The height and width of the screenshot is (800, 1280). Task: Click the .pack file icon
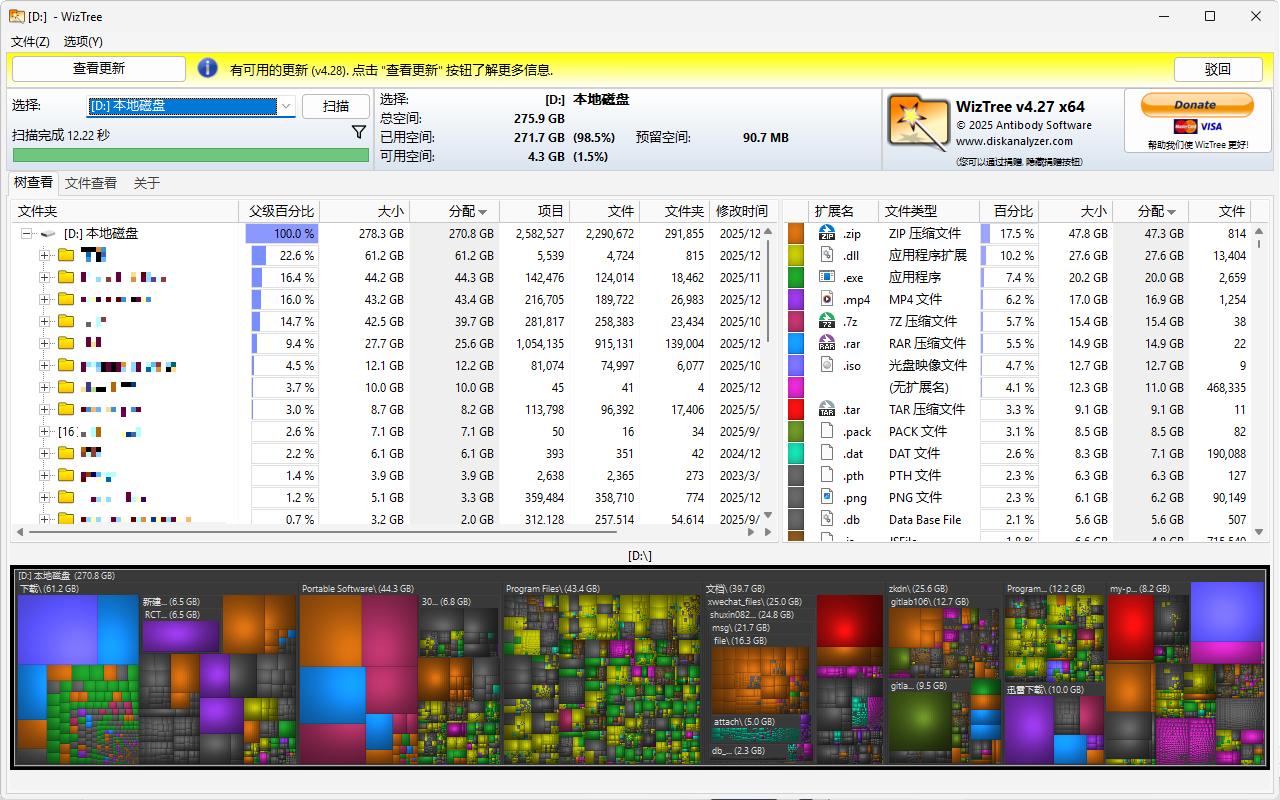(827, 431)
